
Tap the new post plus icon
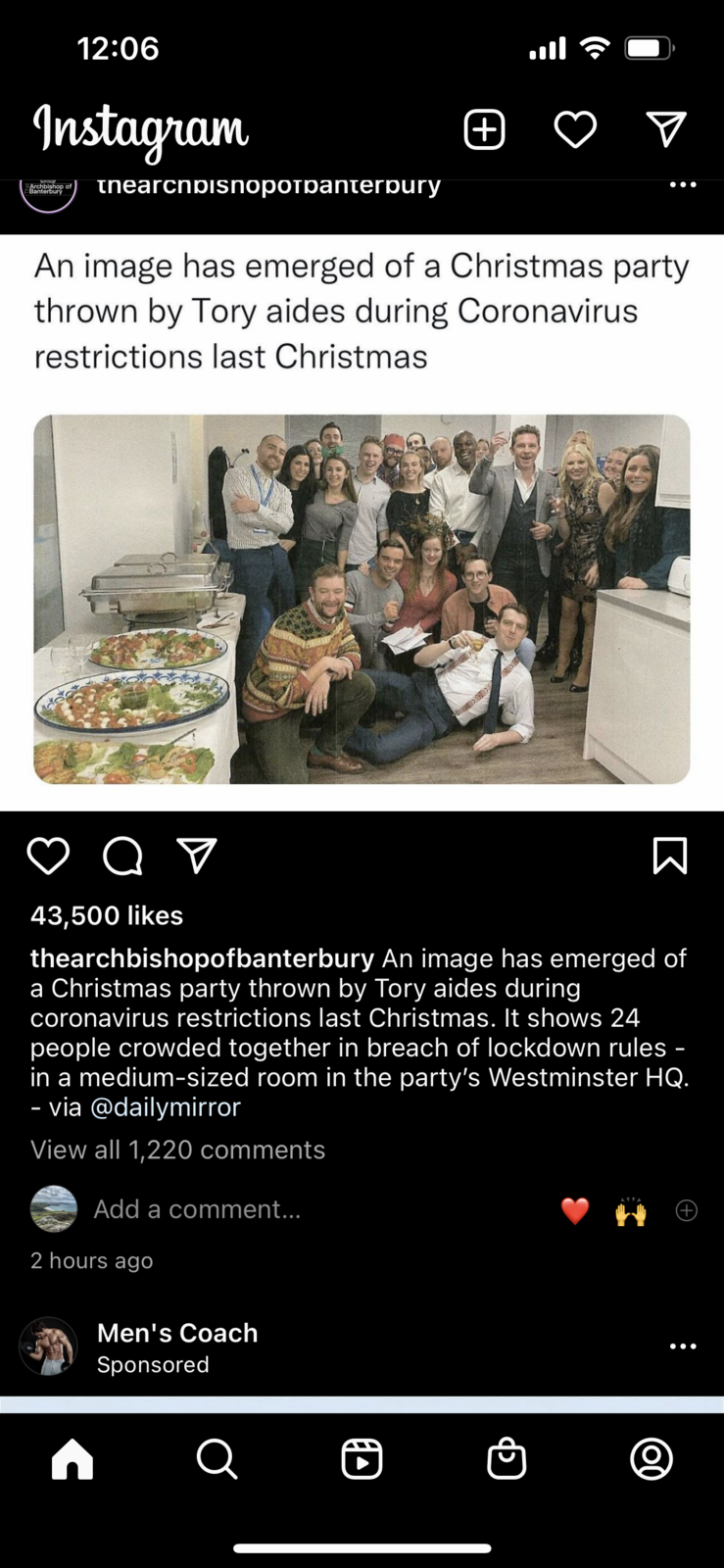tap(484, 129)
